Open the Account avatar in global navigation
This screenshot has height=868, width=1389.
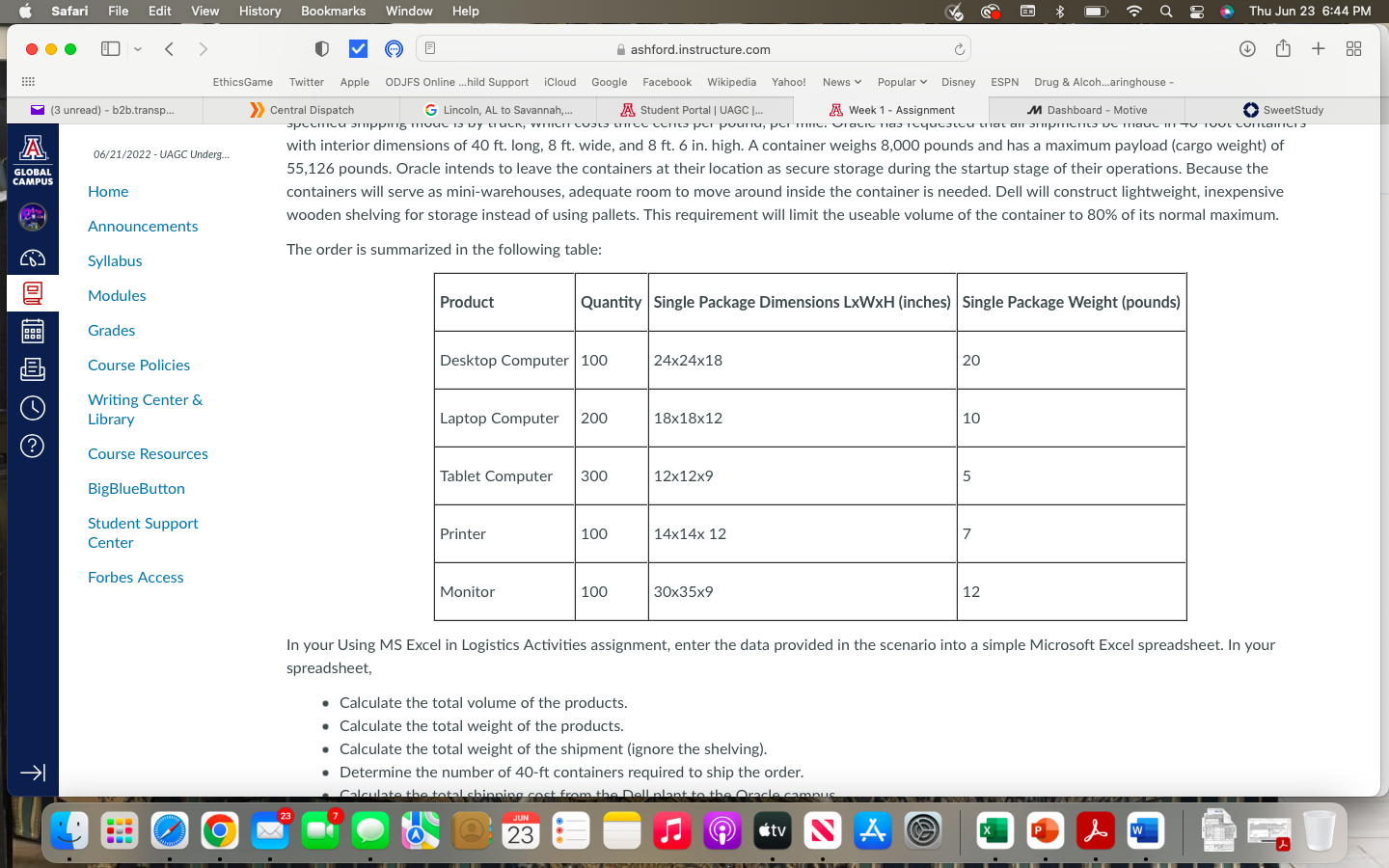click(33, 217)
